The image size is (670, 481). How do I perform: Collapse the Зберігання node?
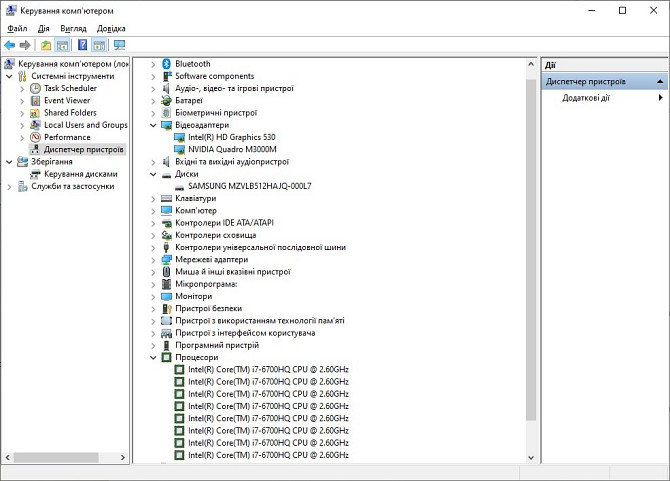[x=9, y=162]
